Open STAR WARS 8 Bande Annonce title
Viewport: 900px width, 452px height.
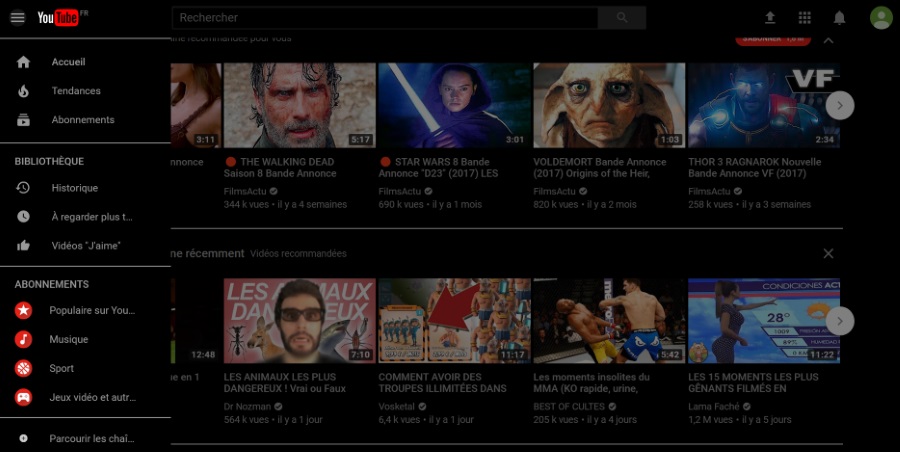click(439, 167)
